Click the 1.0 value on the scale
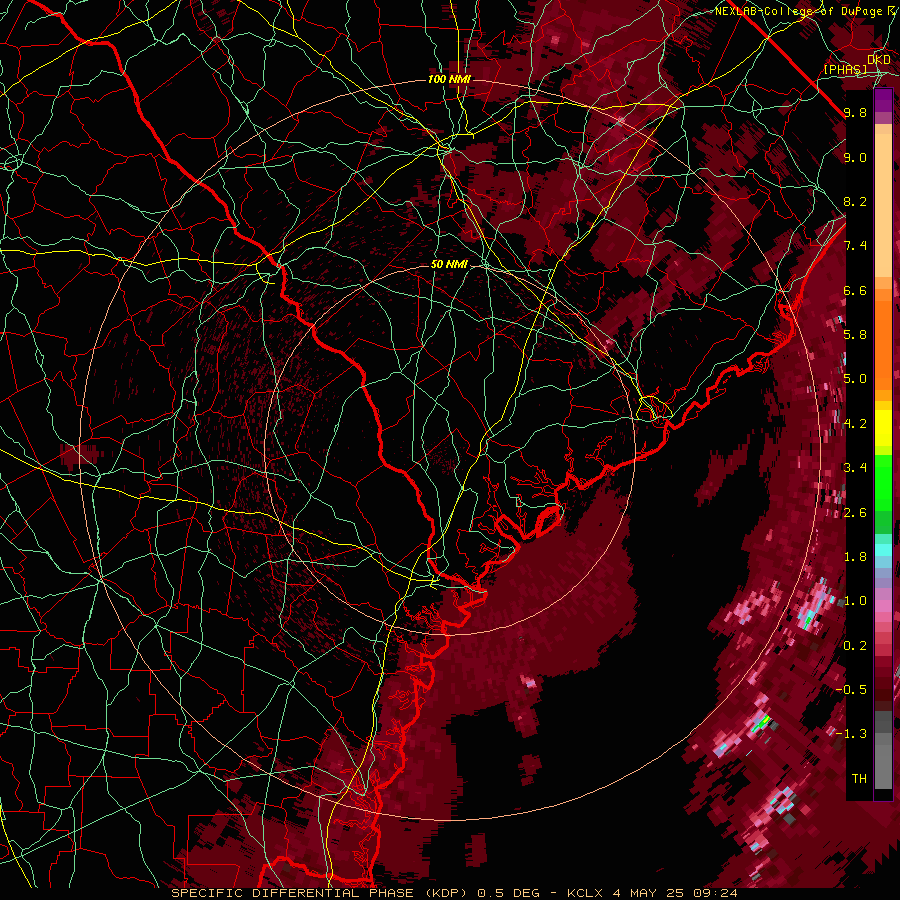This screenshot has height=900, width=900. tap(855, 601)
